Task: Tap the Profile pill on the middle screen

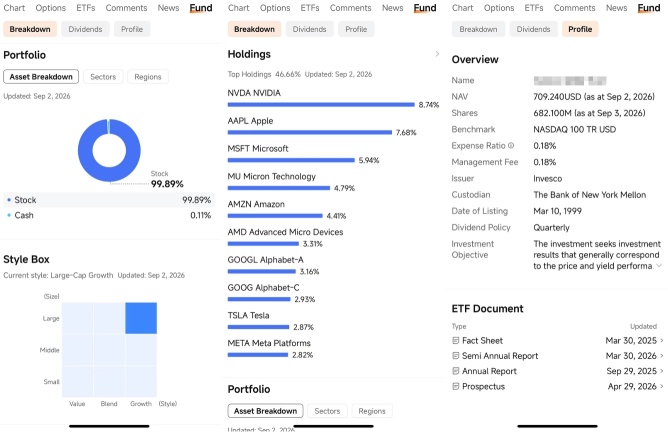Action: (356, 29)
